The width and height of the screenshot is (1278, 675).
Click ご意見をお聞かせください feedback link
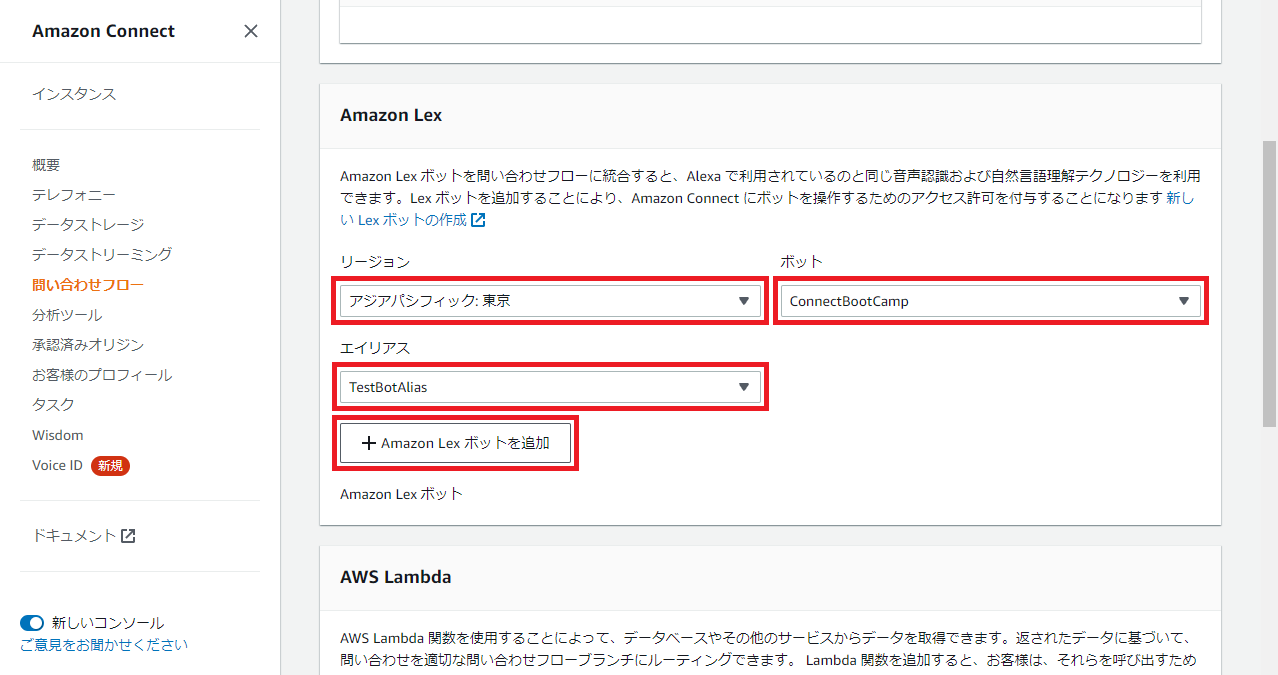[x=104, y=645]
